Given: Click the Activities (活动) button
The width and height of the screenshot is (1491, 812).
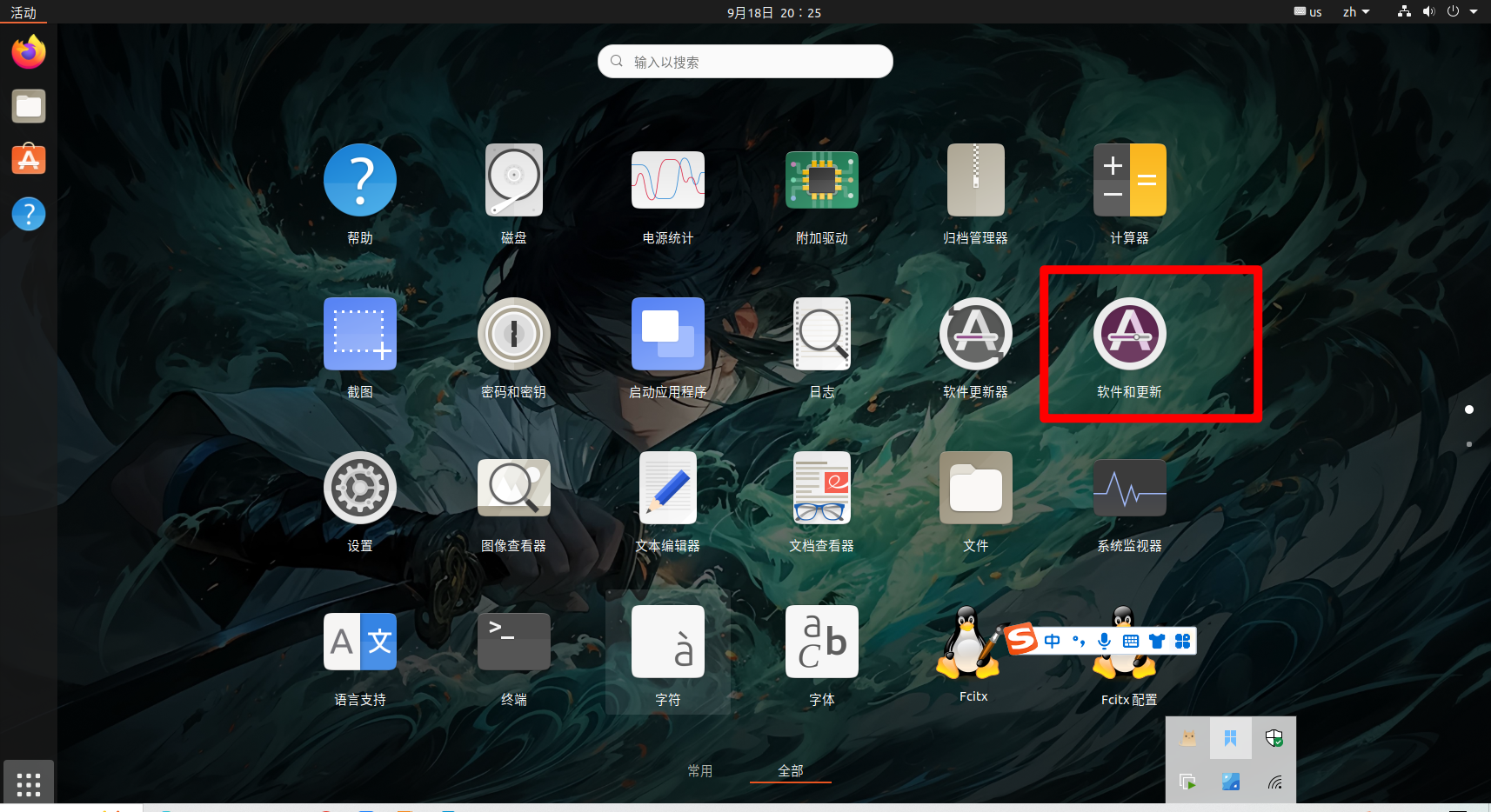Looking at the screenshot, I should point(23,12).
